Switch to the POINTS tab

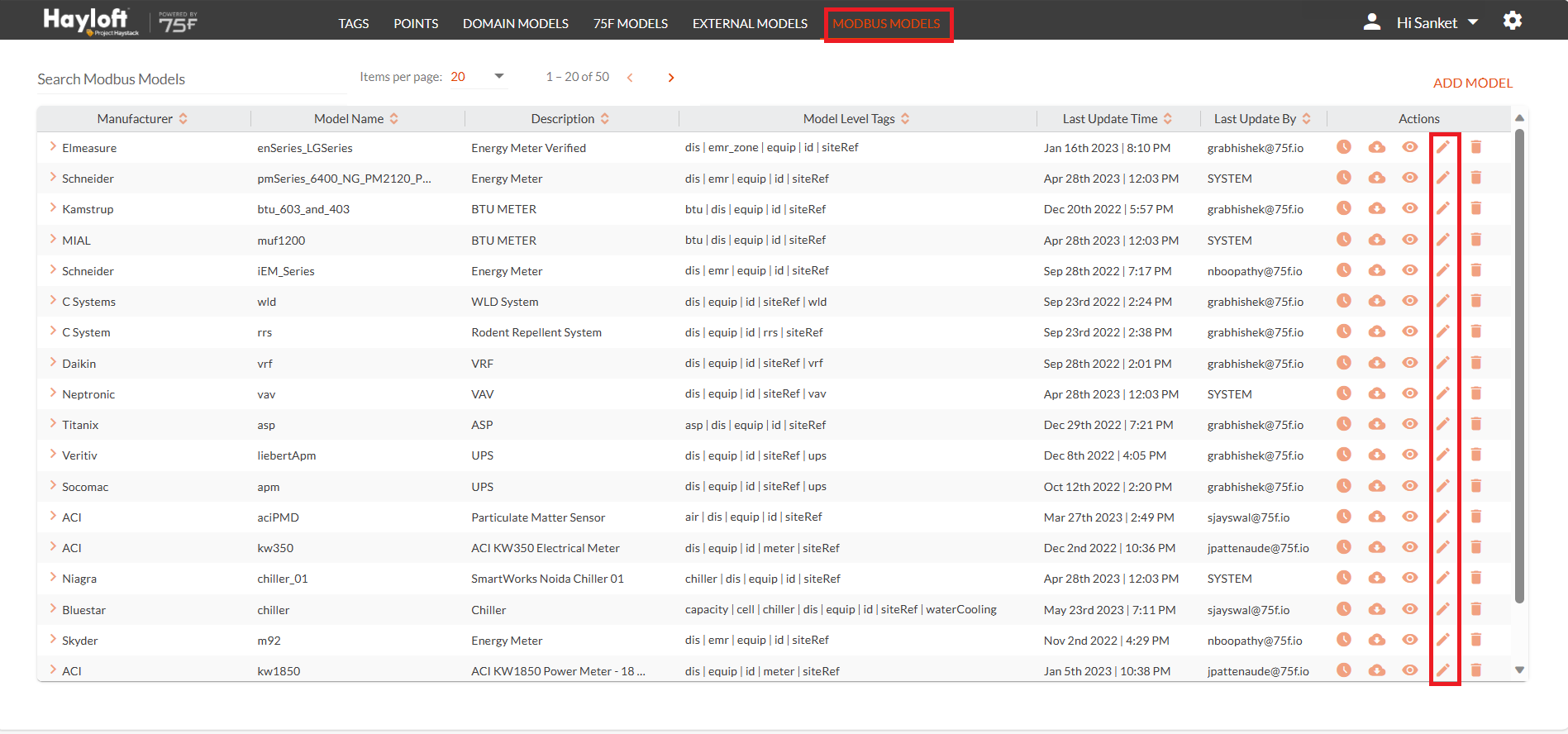click(x=416, y=23)
